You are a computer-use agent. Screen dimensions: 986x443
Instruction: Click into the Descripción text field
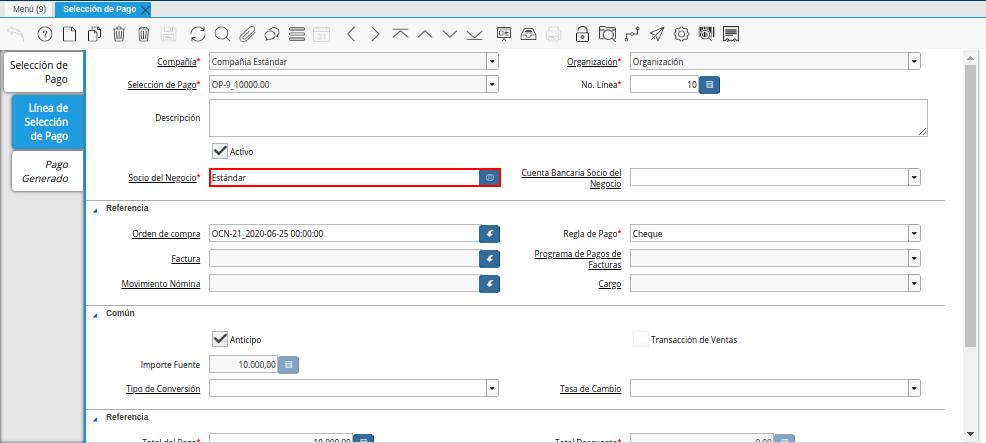pos(568,117)
